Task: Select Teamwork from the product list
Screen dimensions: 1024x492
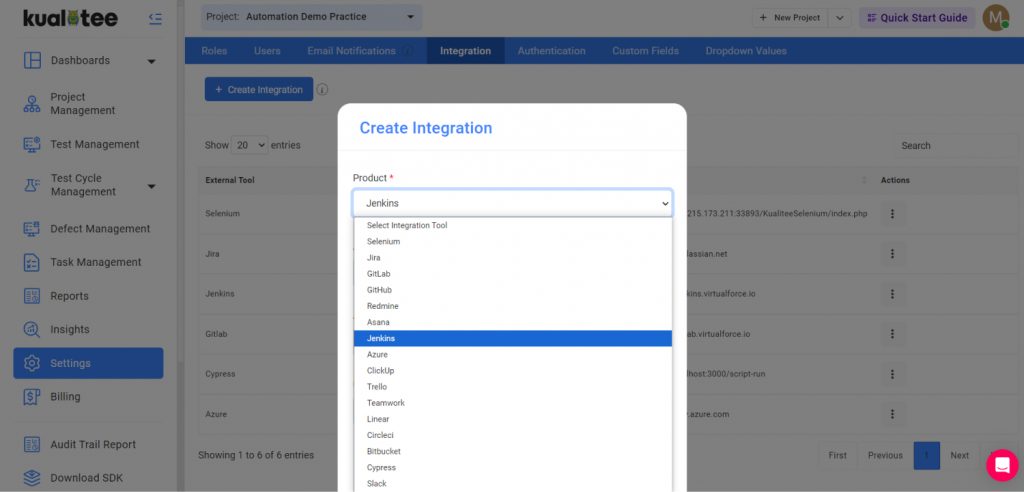Action: 513,402
